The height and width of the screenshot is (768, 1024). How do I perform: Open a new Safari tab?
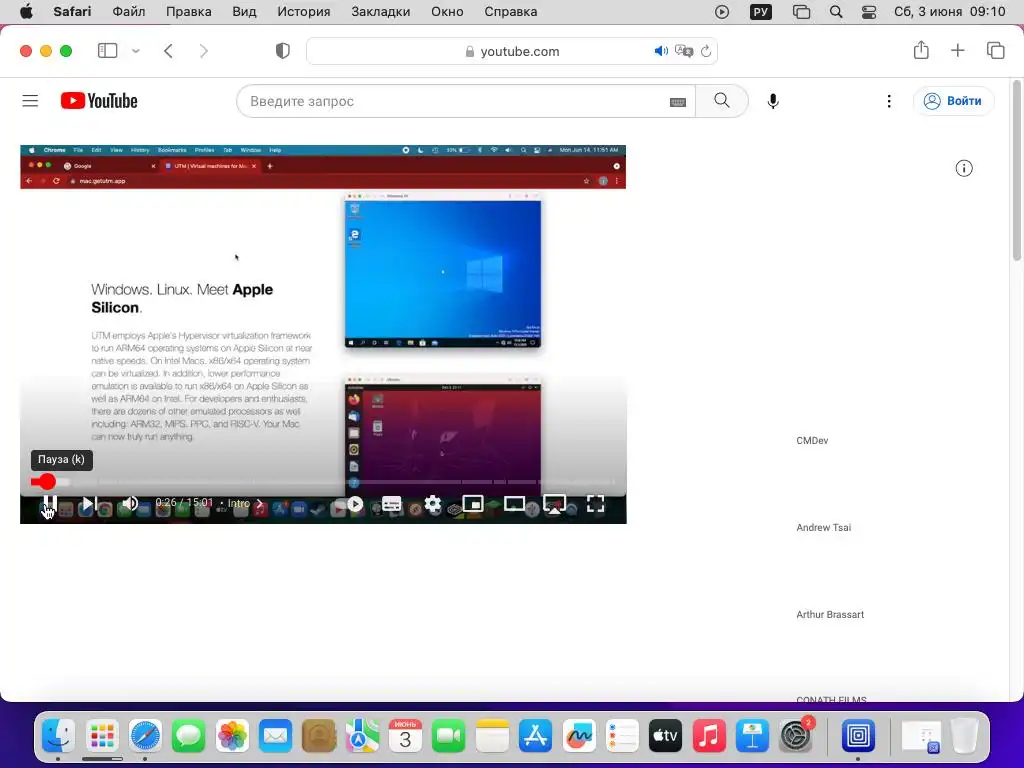[x=957, y=50]
